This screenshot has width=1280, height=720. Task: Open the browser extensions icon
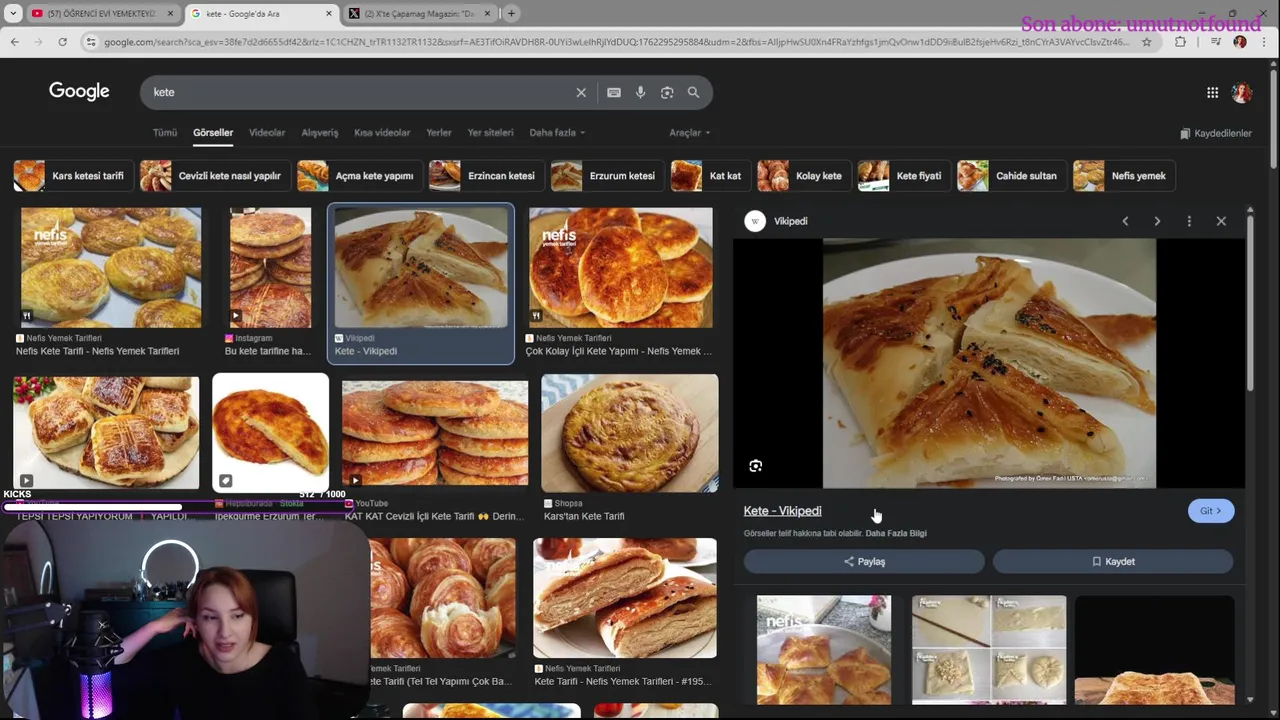[x=1180, y=42]
